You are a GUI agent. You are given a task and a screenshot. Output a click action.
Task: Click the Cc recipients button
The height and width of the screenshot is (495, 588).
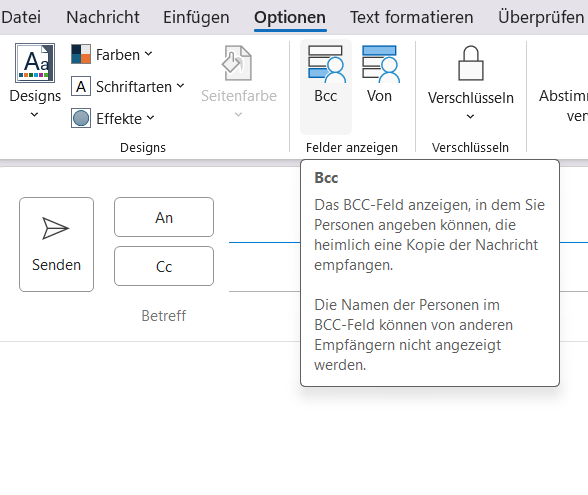coord(164,266)
